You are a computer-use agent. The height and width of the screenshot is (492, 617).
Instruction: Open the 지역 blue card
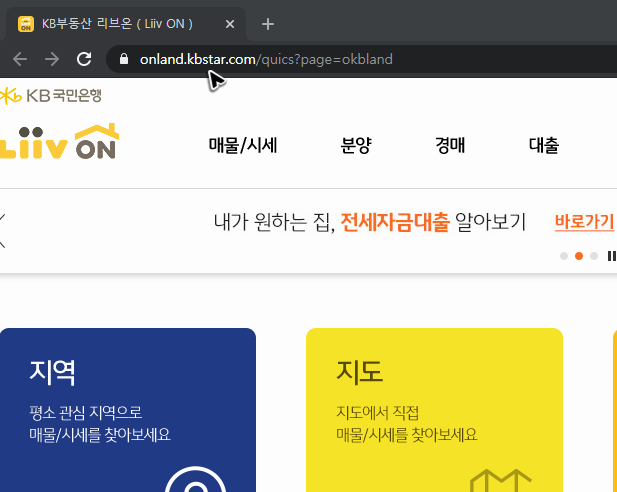click(128, 410)
